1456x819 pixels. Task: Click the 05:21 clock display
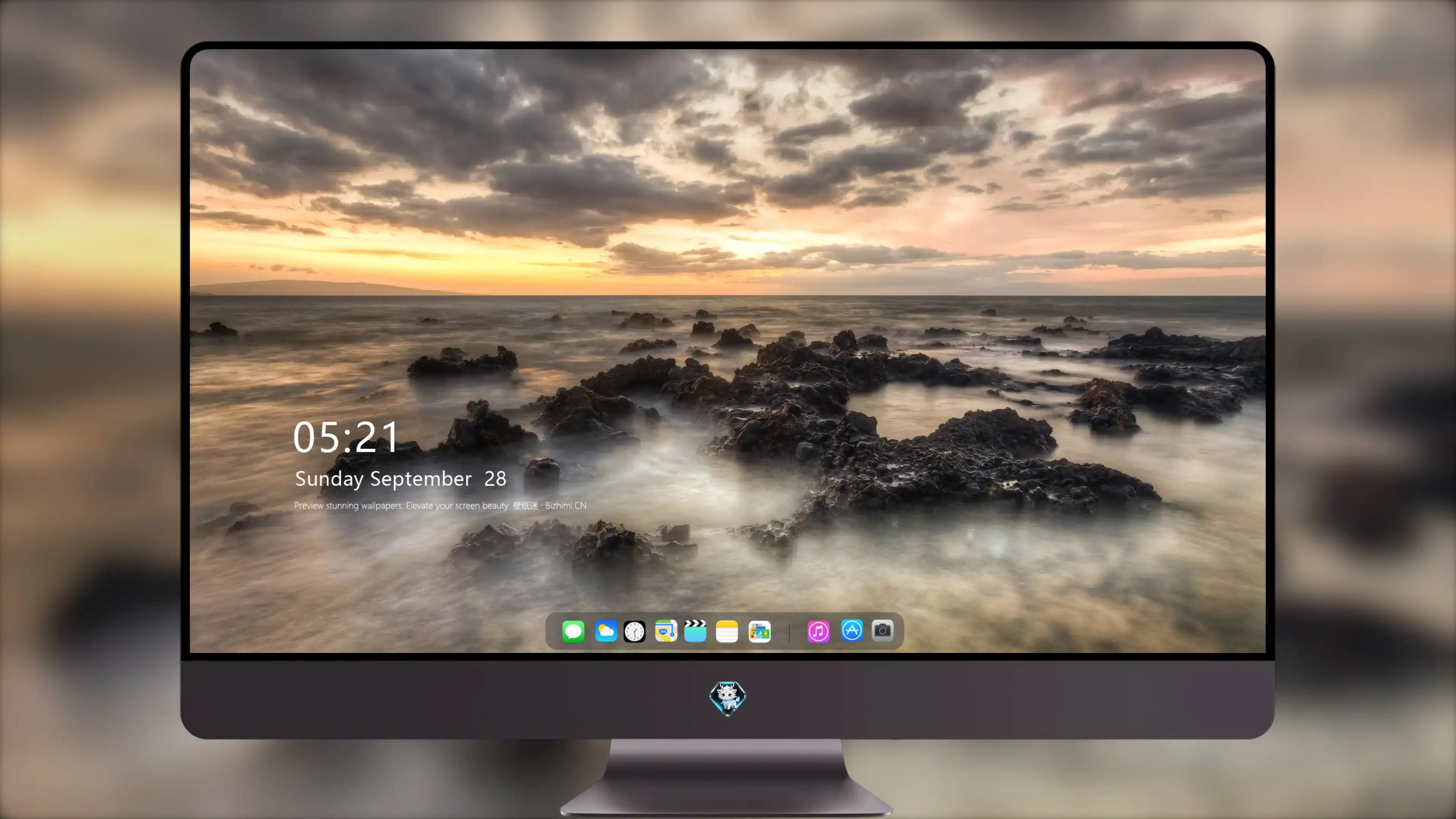tap(346, 437)
